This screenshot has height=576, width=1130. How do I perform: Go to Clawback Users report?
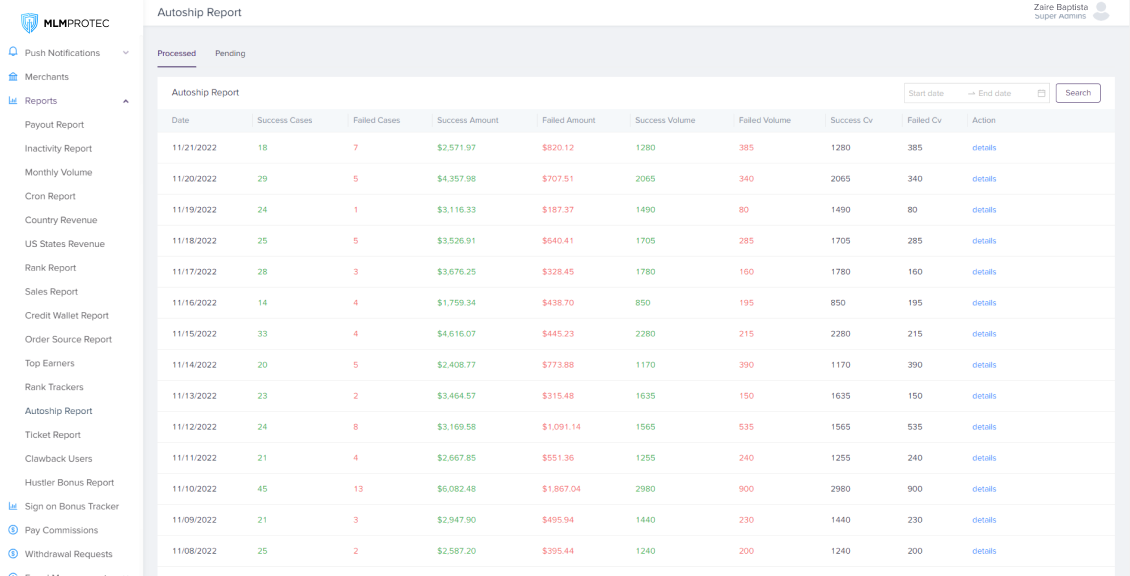[58, 459]
